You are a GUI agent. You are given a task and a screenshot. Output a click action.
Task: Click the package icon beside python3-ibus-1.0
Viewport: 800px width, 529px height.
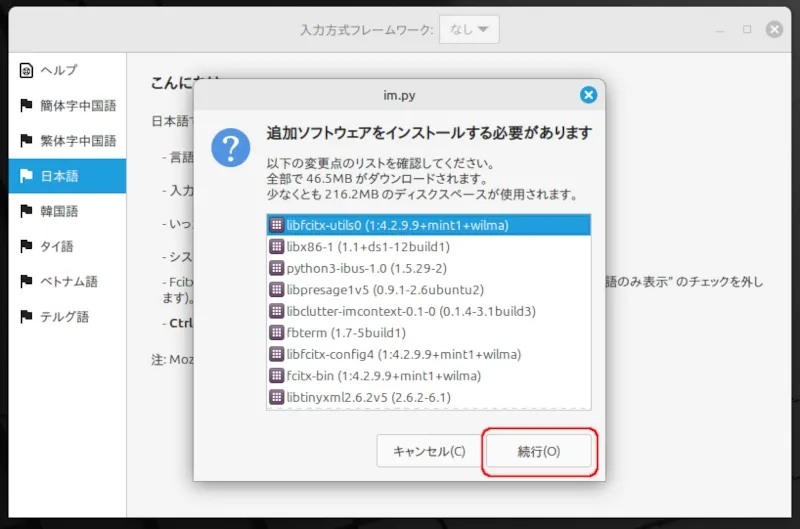pos(277,268)
